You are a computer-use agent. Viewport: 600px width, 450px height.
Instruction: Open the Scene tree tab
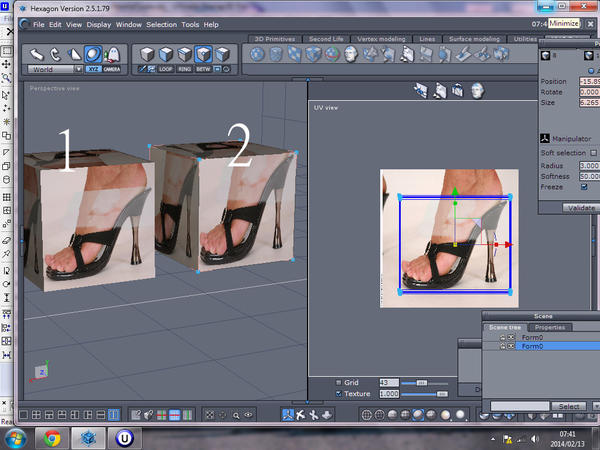505,328
